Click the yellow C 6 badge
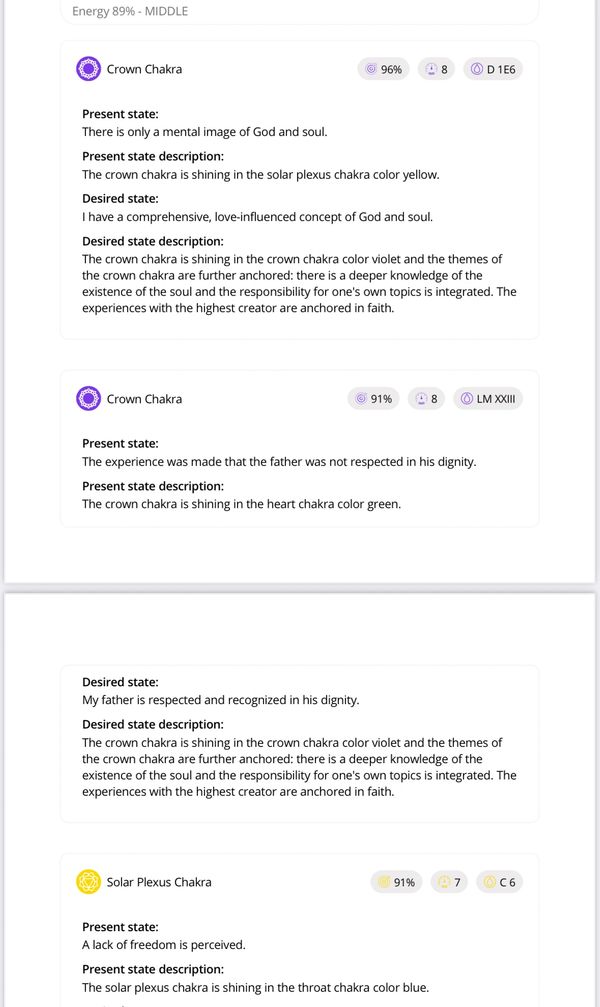 point(500,882)
